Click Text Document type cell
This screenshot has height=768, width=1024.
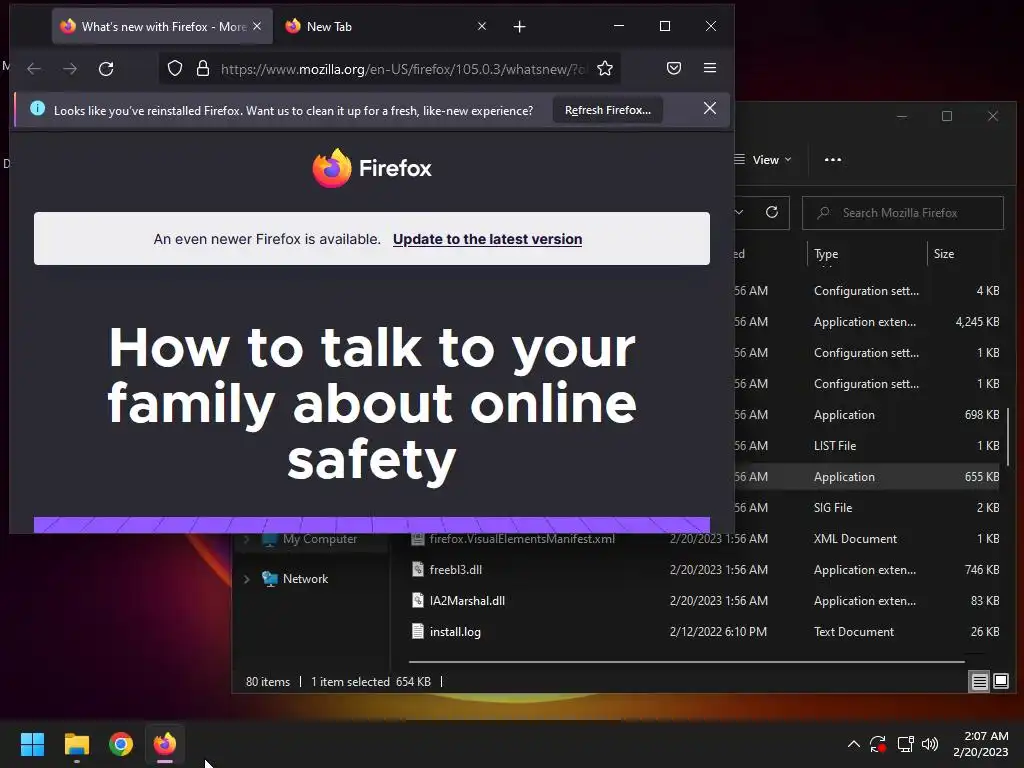(854, 632)
